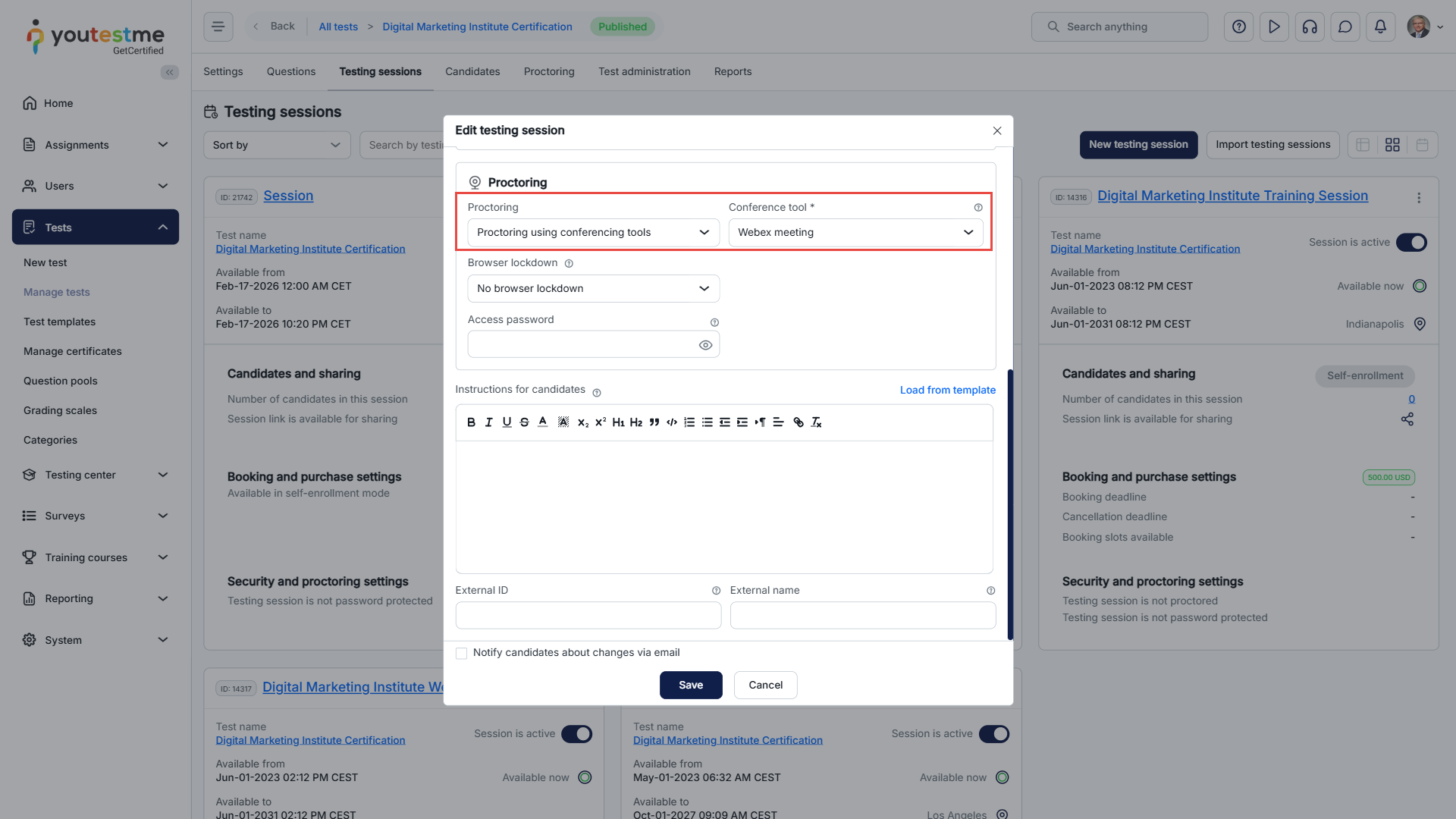Toggle Session is active for Training Session
Screen dimensions: 1456x819
[x=1411, y=243]
